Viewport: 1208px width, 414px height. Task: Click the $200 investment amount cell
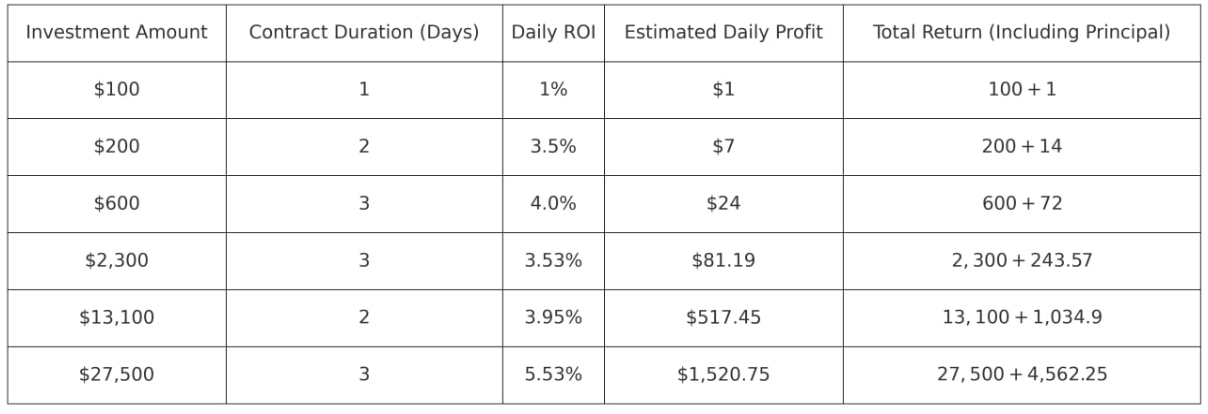coord(117,146)
